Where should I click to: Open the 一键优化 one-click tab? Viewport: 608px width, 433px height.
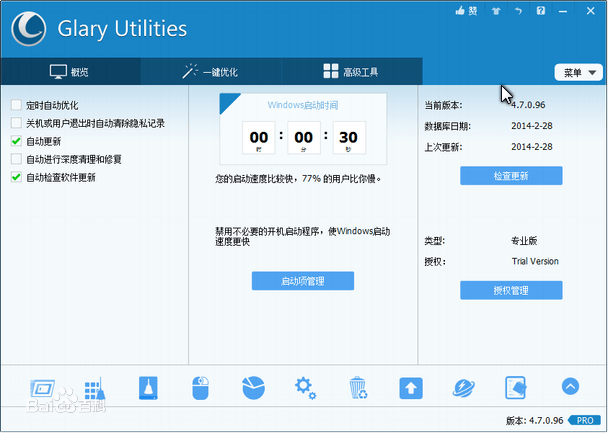click(x=211, y=72)
